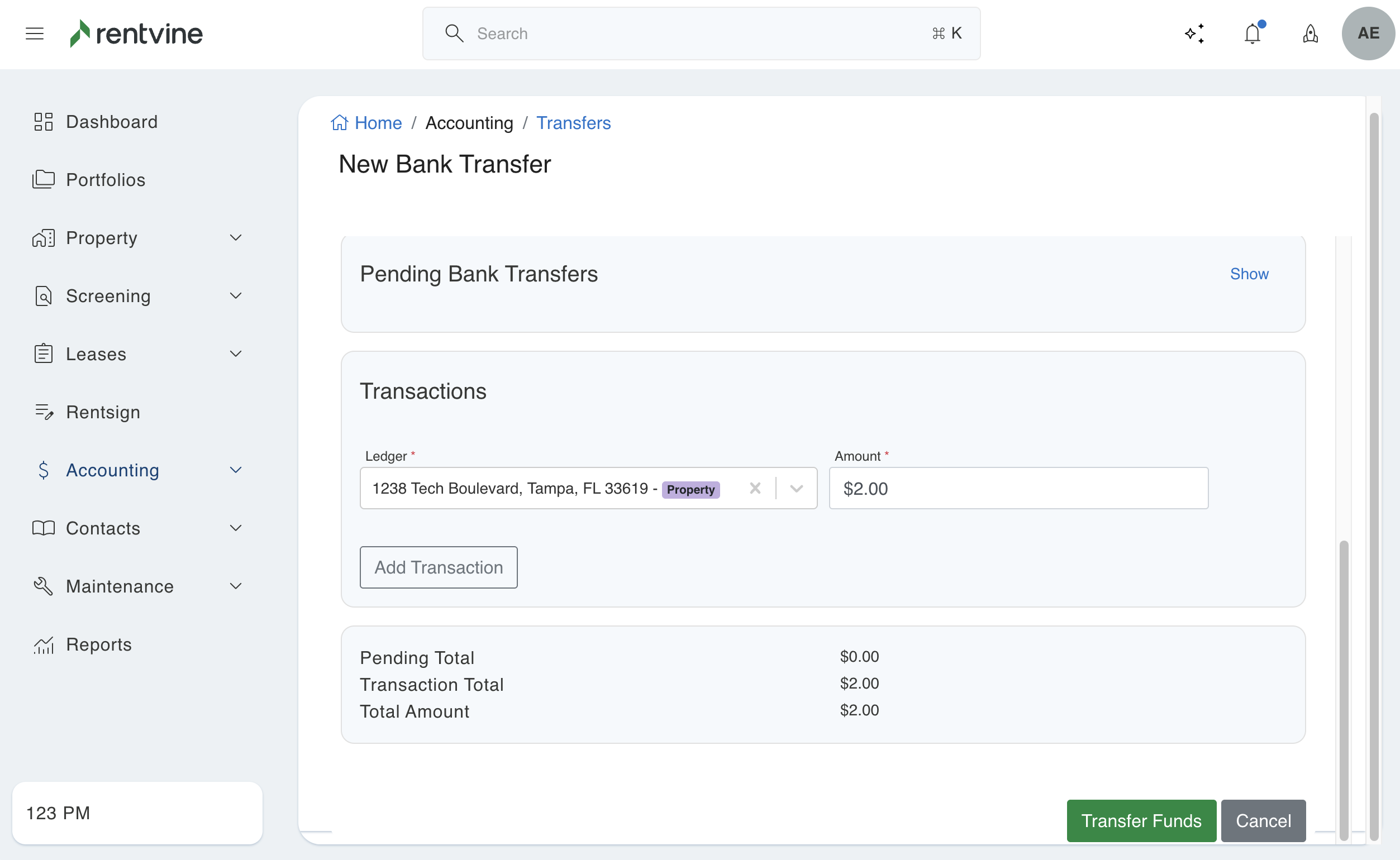The height and width of the screenshot is (860, 1400).
Task: Open Rentsign from the sidebar
Action: point(103,412)
